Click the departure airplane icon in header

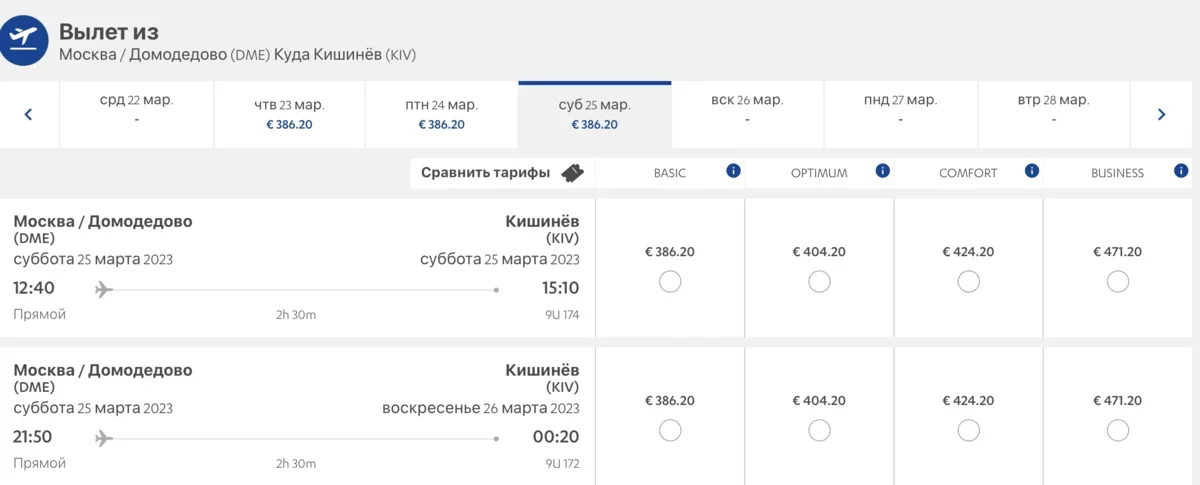pos(22,40)
